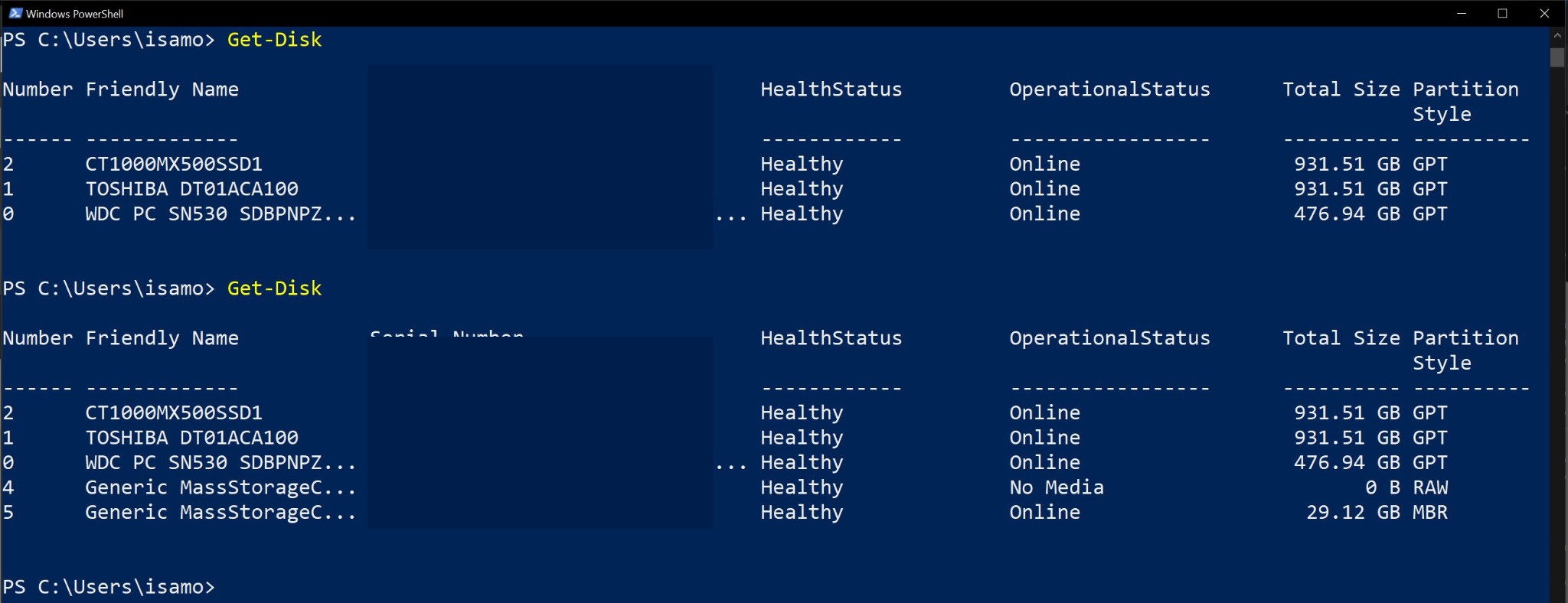Click "Generic MassStorageC..." name of disk 5

point(220,512)
